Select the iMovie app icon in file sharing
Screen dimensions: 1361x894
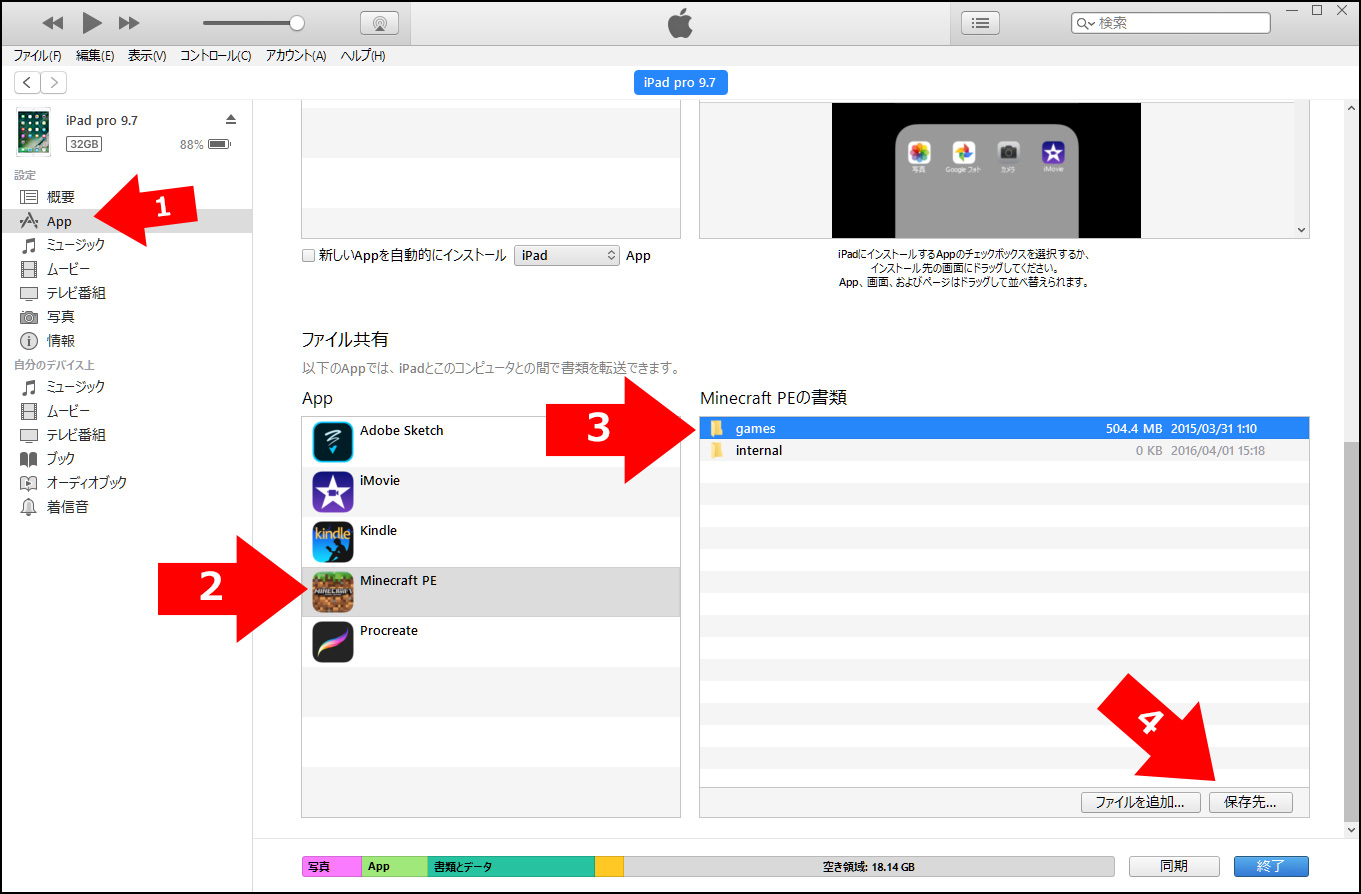tap(332, 491)
